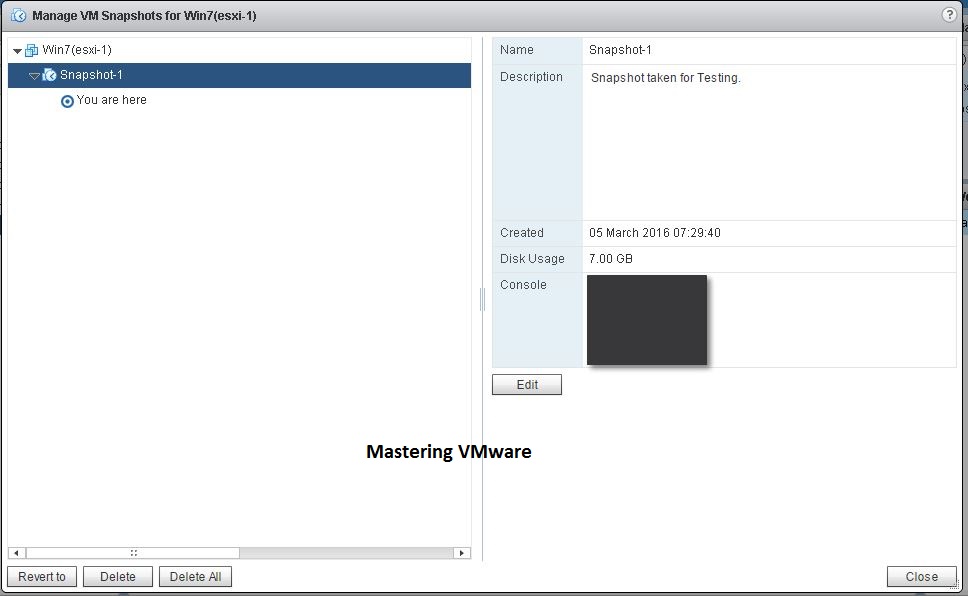
Task: Click the Console field label
Action: click(523, 285)
